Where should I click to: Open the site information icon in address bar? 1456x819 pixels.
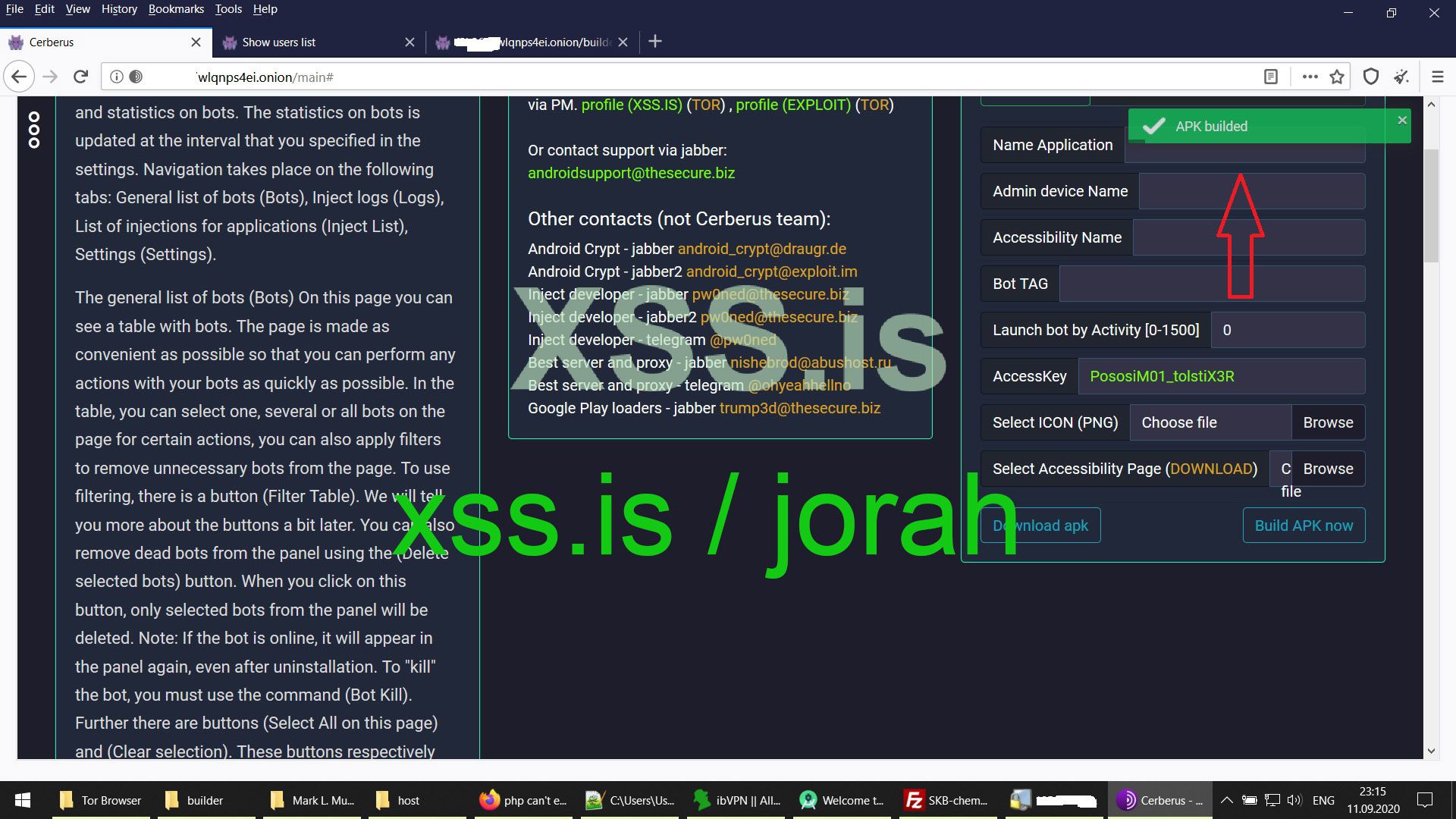(x=116, y=77)
